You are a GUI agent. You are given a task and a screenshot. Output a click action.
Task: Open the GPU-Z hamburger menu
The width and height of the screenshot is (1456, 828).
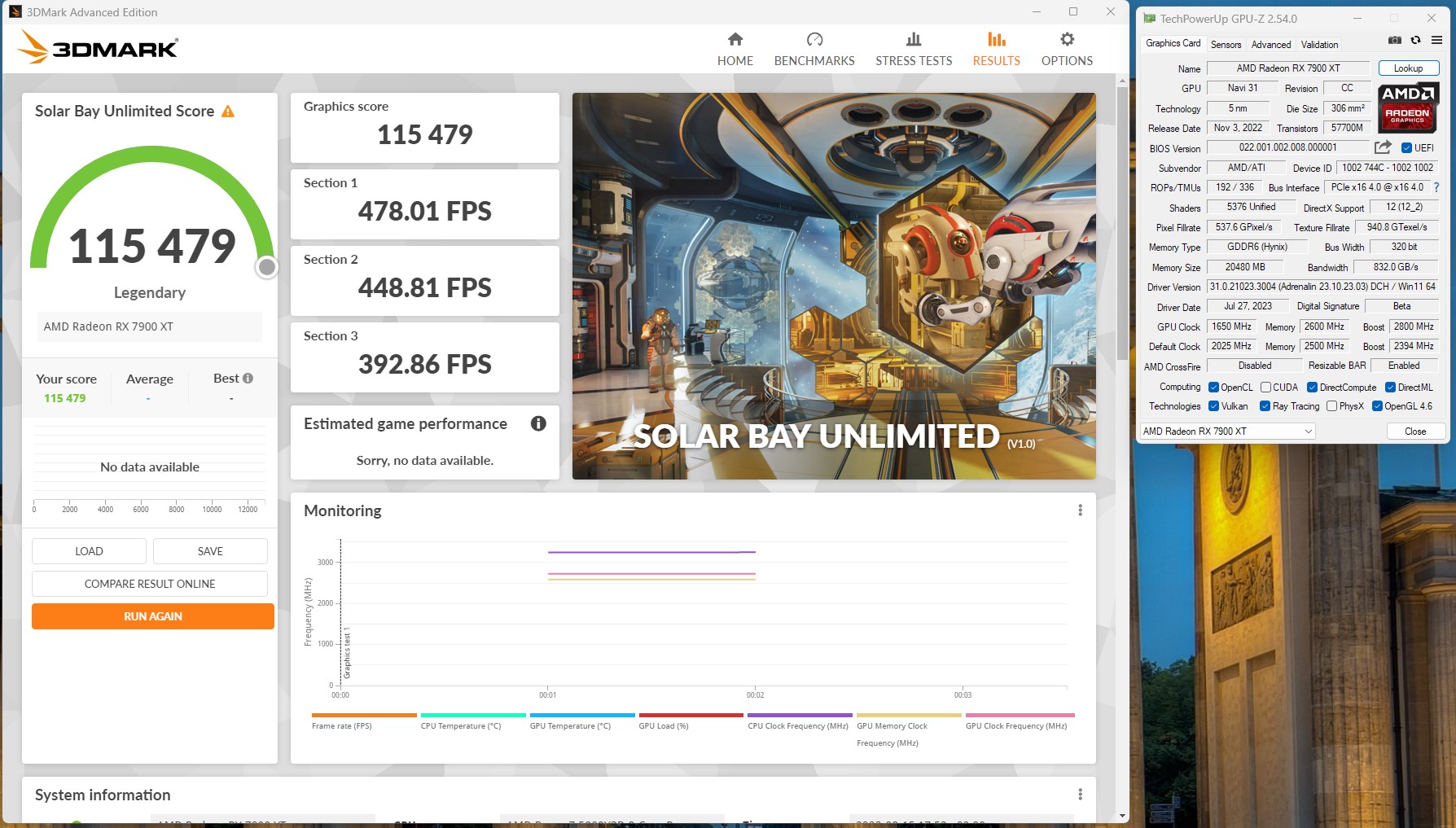pos(1437,39)
